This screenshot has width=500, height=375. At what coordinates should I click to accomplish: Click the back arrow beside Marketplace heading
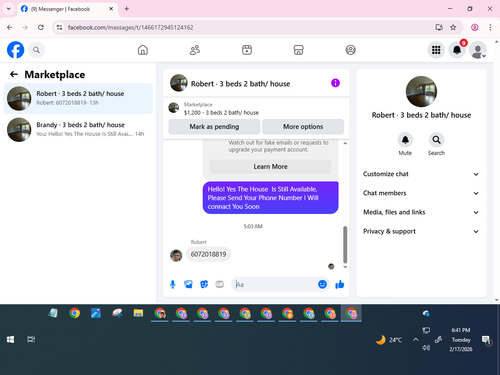(14, 74)
